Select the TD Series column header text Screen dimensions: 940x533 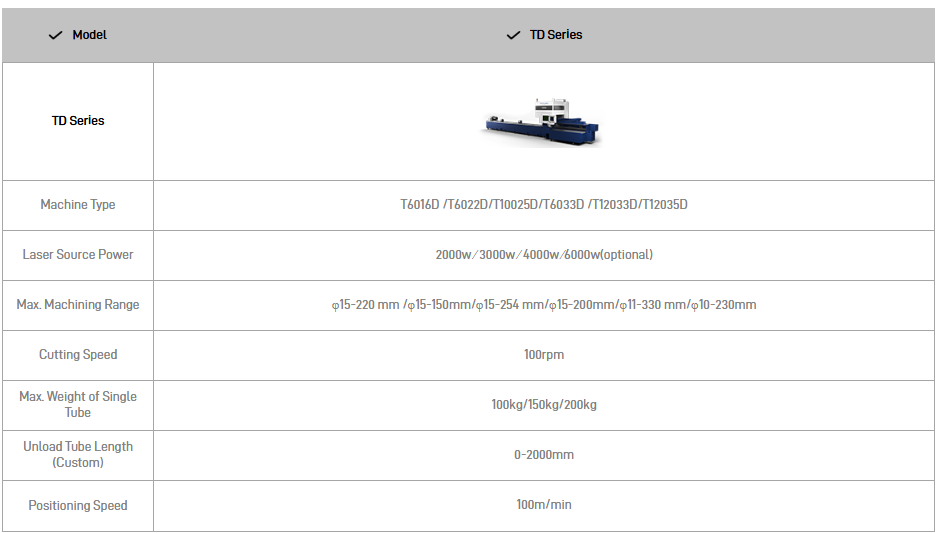[x=556, y=35]
